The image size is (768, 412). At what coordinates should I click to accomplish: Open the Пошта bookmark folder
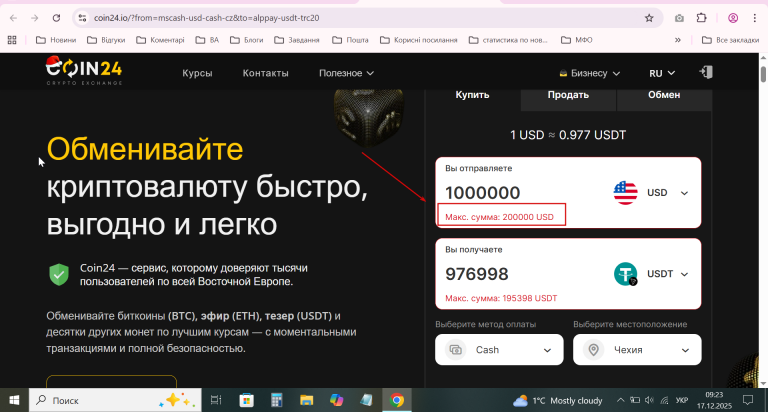[x=350, y=40]
